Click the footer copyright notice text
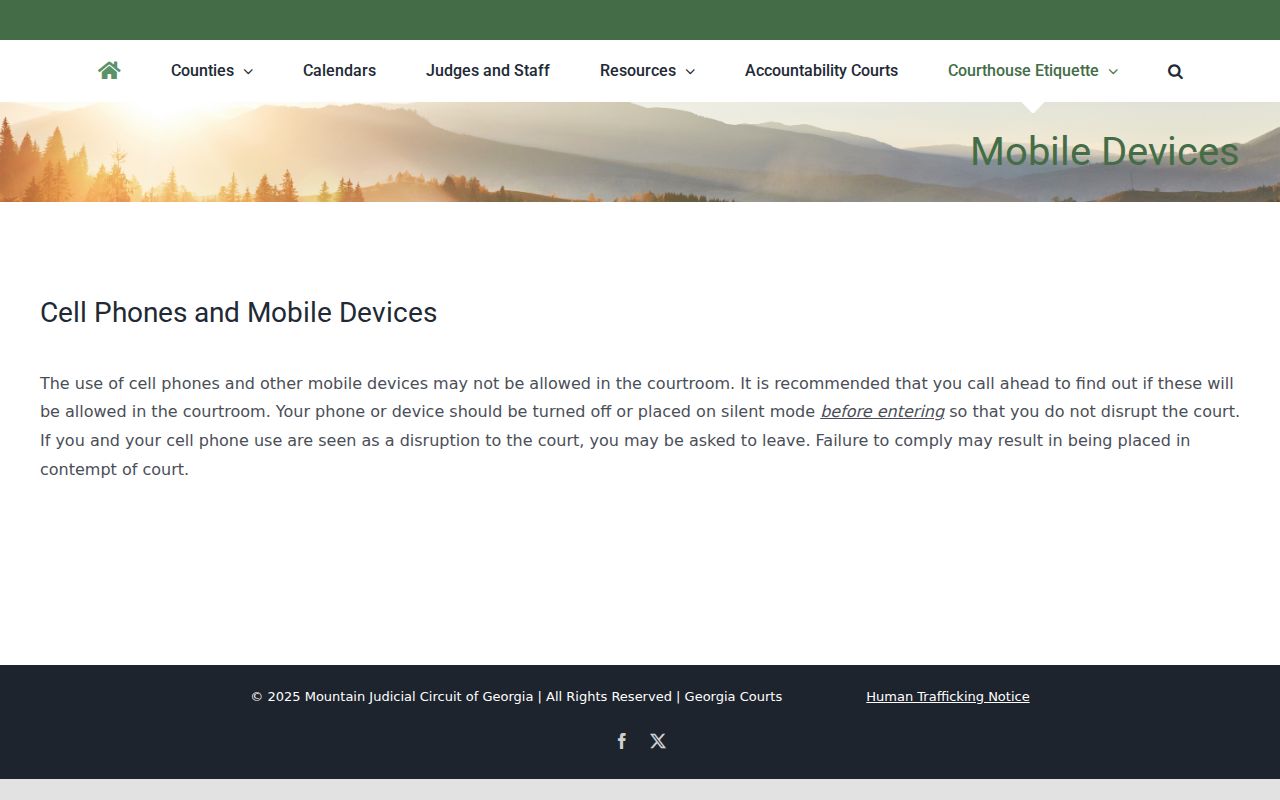 pos(516,696)
